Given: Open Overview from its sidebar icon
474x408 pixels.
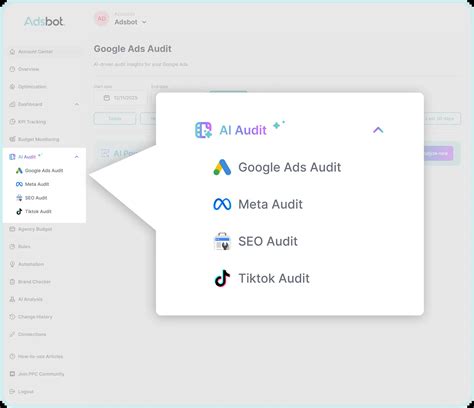Looking at the screenshot, I should [x=12, y=69].
